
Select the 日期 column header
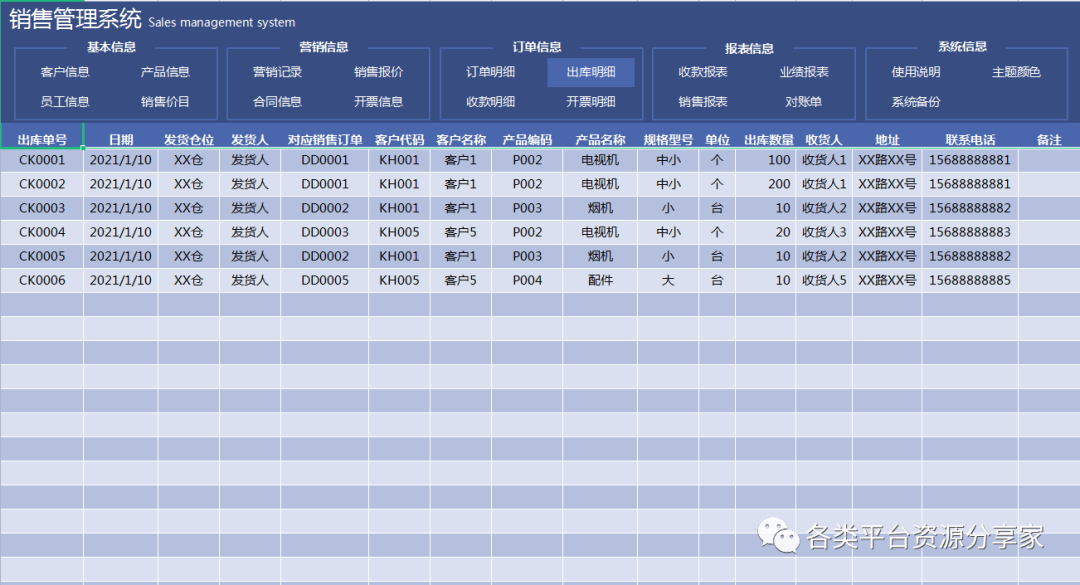121,140
